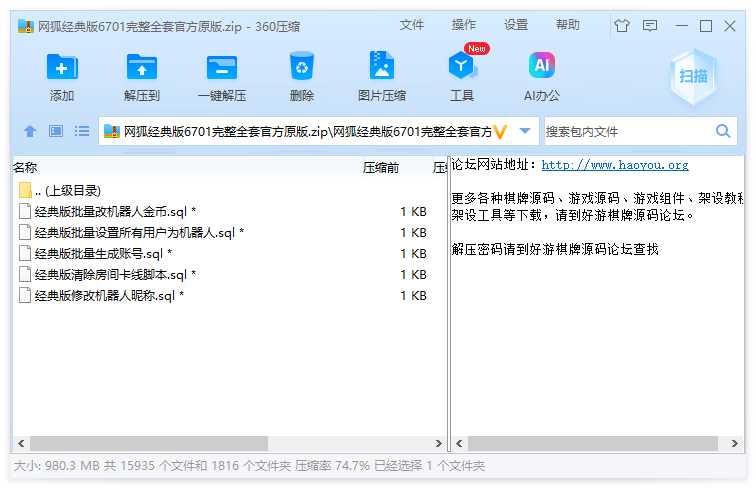Click the comment pane scroll-left arrow
The height and width of the screenshot is (488, 756).
point(459,443)
